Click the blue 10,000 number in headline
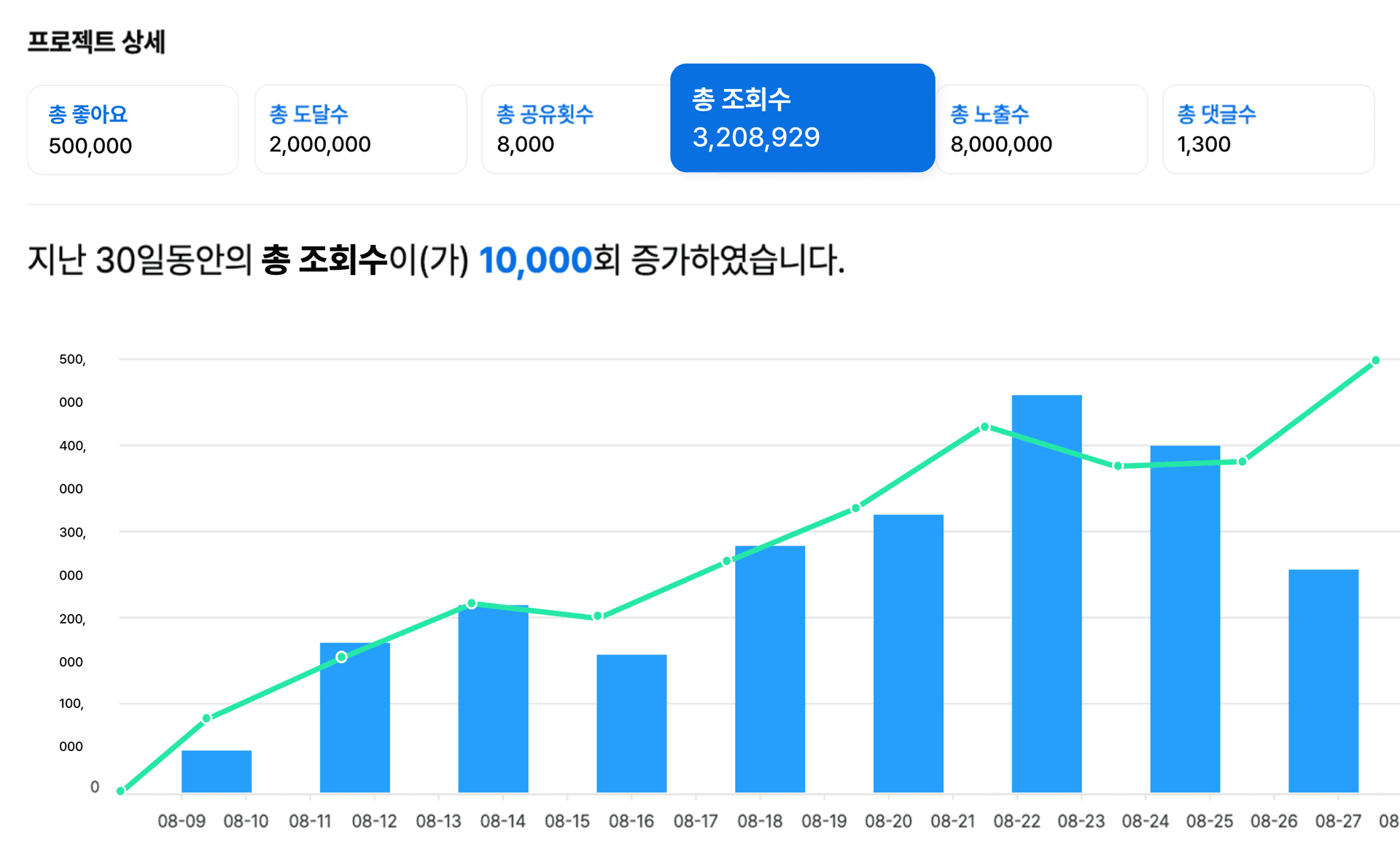Image resolution: width=1400 pixels, height=862 pixels. pos(534,260)
